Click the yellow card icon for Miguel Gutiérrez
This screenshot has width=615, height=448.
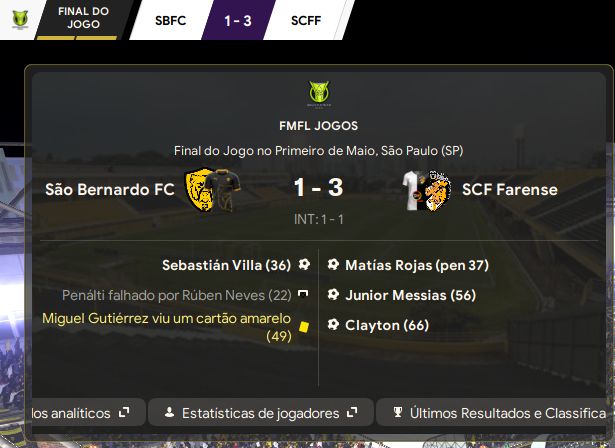point(303,326)
